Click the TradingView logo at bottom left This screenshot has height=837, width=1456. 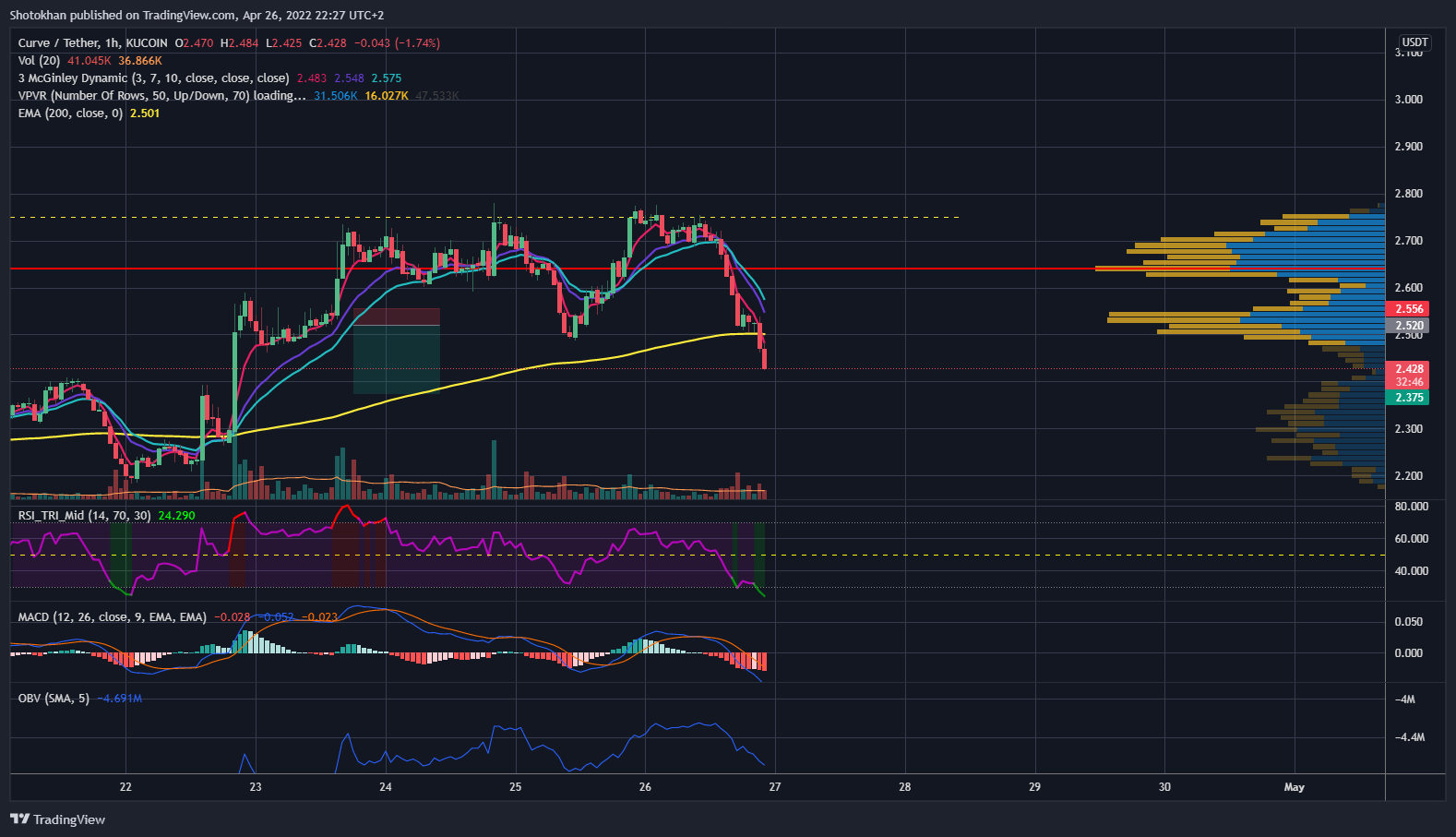pos(57,819)
